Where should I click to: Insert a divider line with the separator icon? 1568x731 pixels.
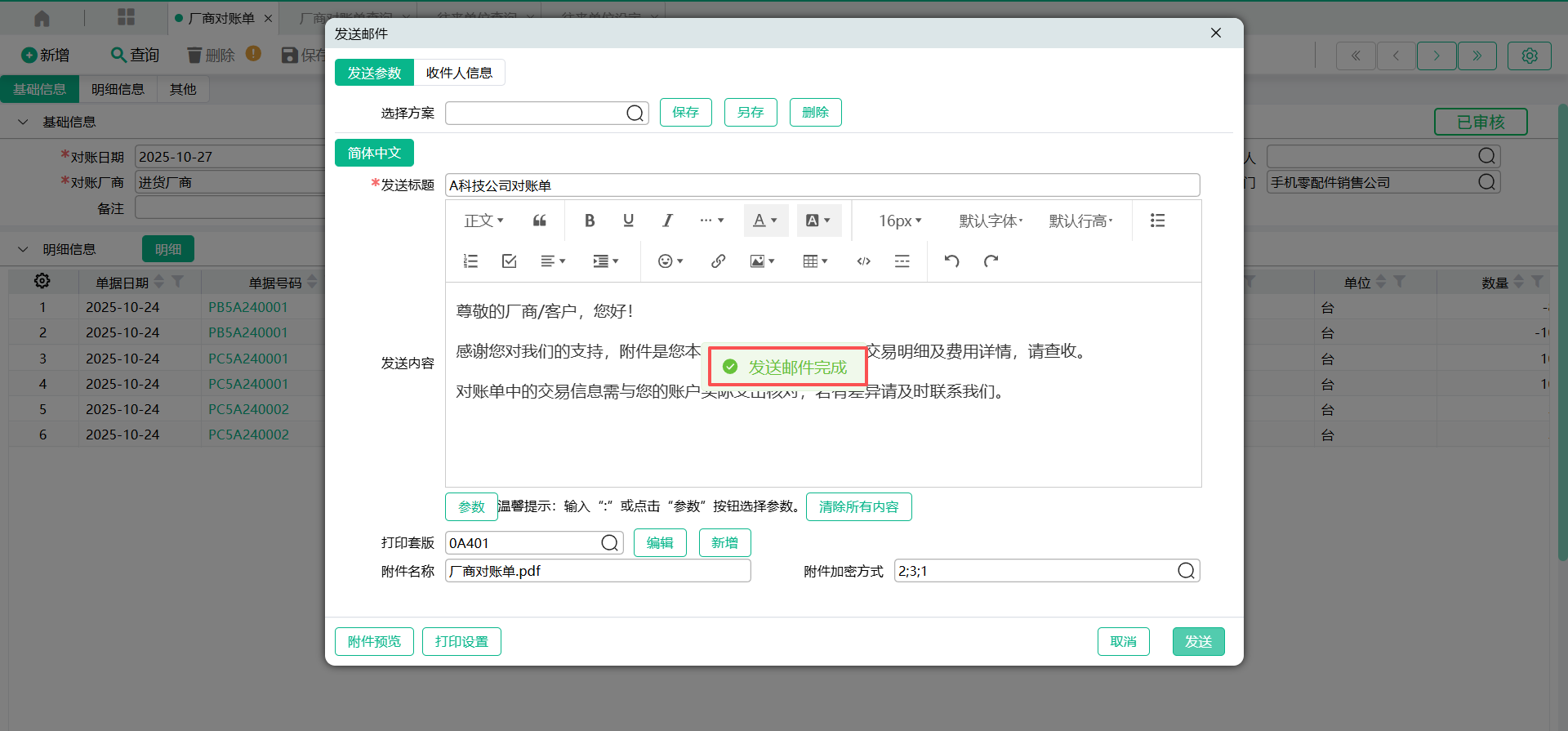tap(902, 261)
